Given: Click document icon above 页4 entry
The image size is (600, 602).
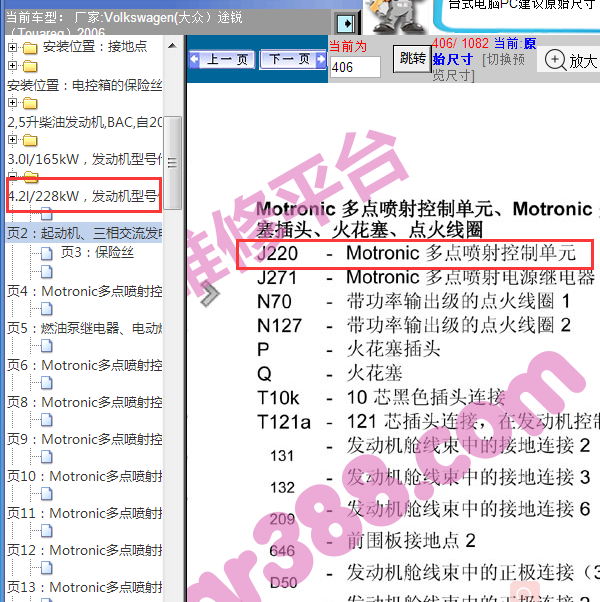Looking at the screenshot, I should [46, 272].
